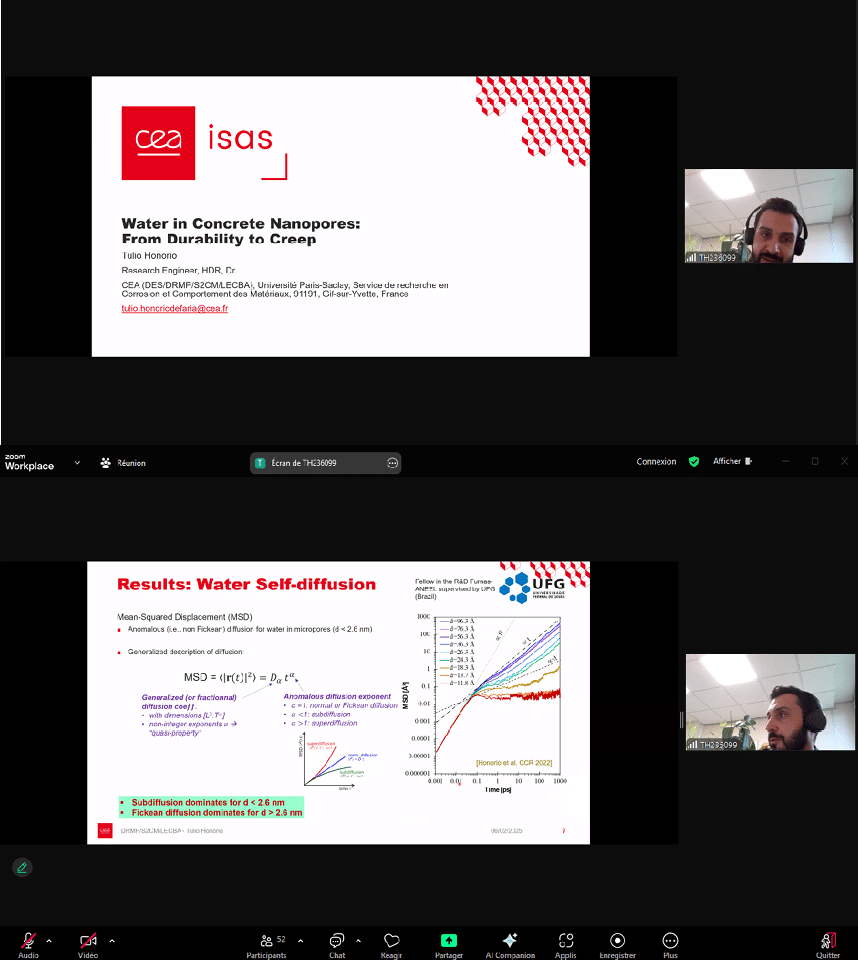This screenshot has height=960, width=858.
Task: Click the 'Tulio Honorio' author name on title slide
Action: (x=149, y=255)
